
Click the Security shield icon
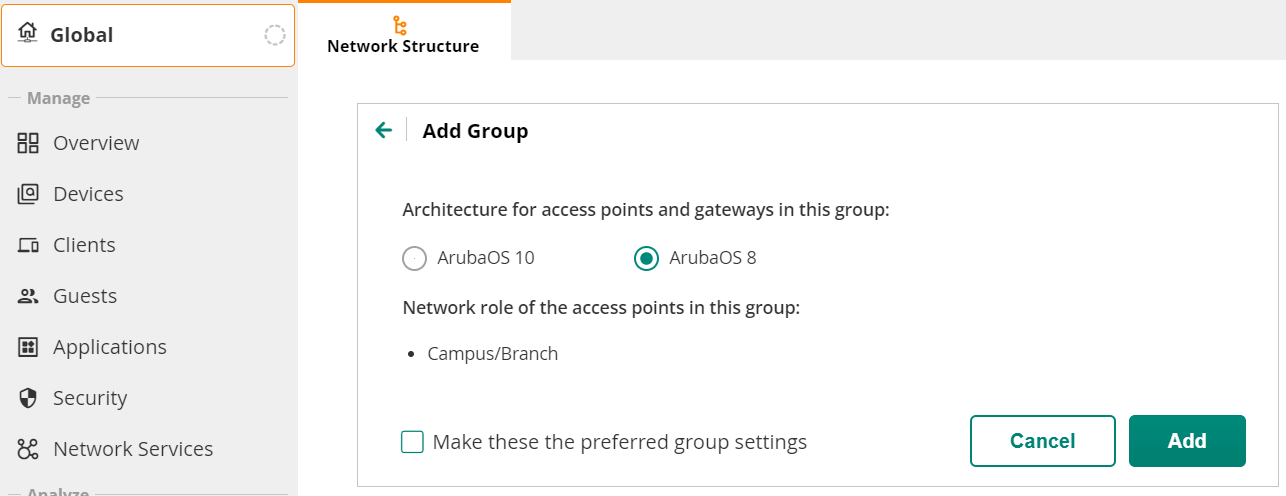(x=28, y=398)
